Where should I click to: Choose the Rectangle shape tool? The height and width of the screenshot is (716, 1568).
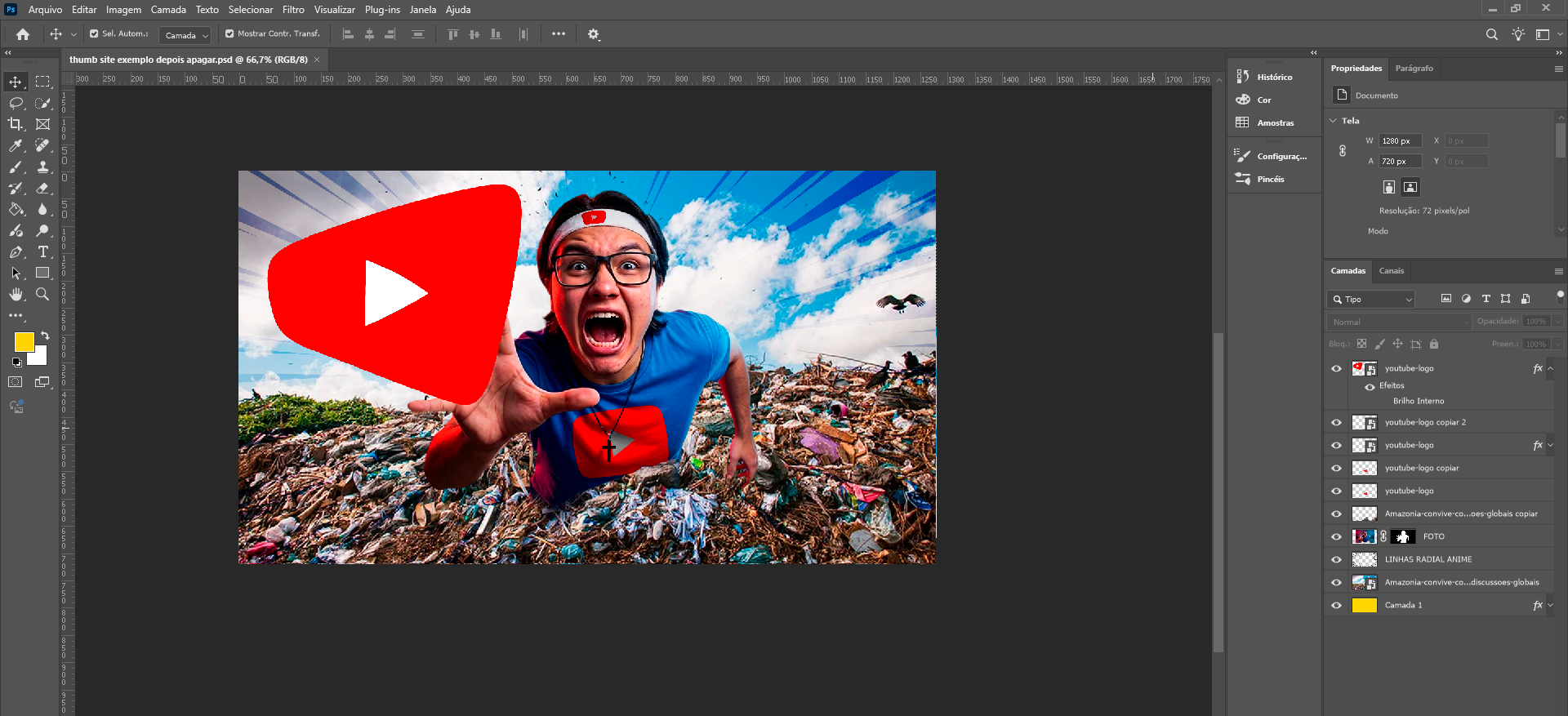point(43,273)
